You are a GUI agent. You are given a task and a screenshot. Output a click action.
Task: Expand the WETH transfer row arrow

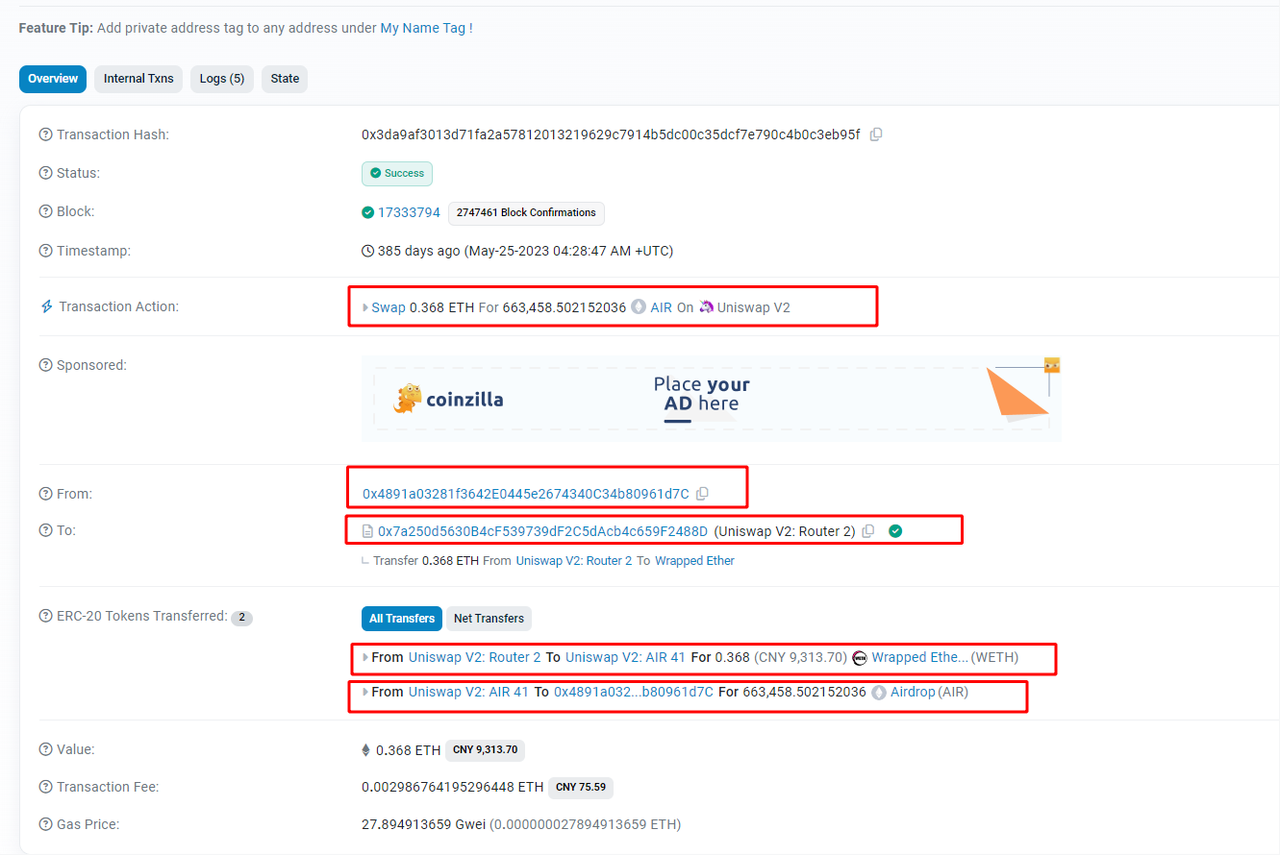coord(365,658)
